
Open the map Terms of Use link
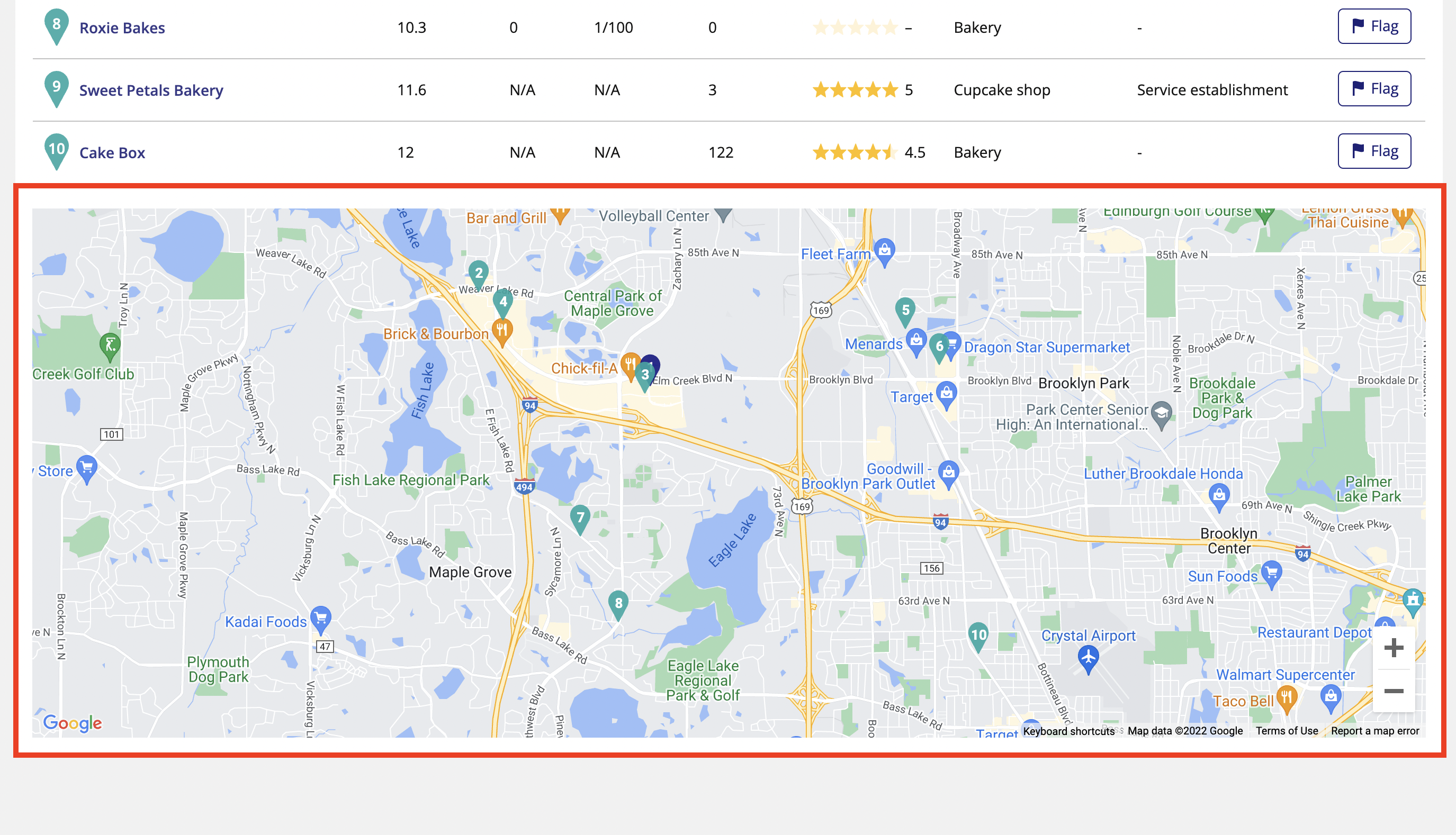[1287, 731]
